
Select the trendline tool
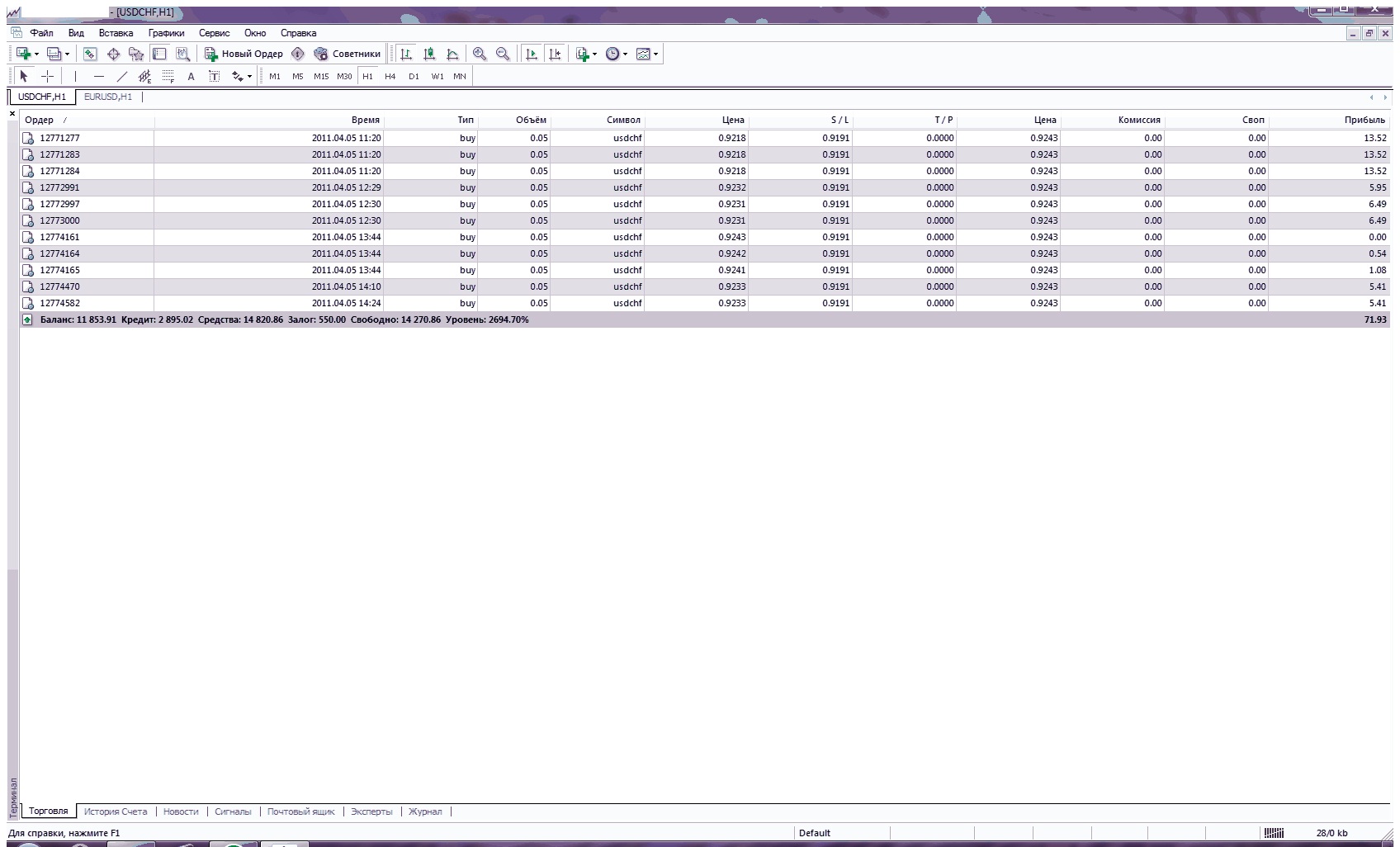tap(121, 76)
